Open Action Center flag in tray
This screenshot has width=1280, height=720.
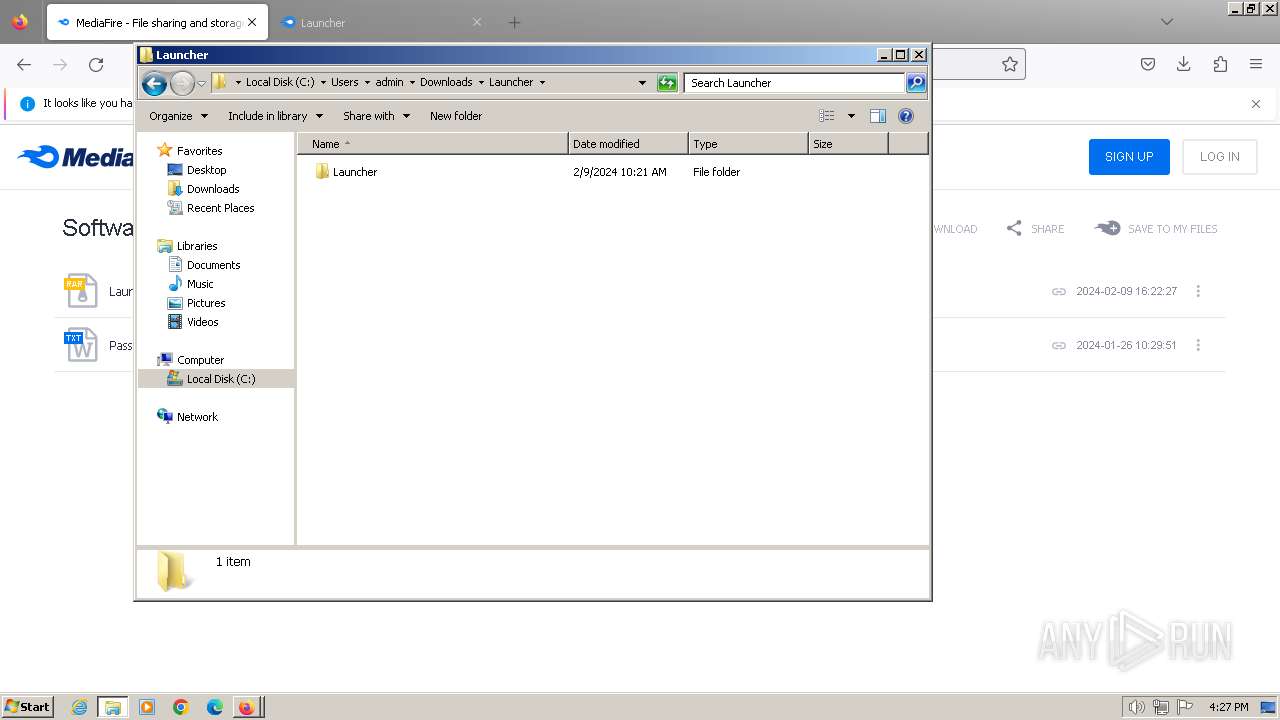click(1186, 707)
